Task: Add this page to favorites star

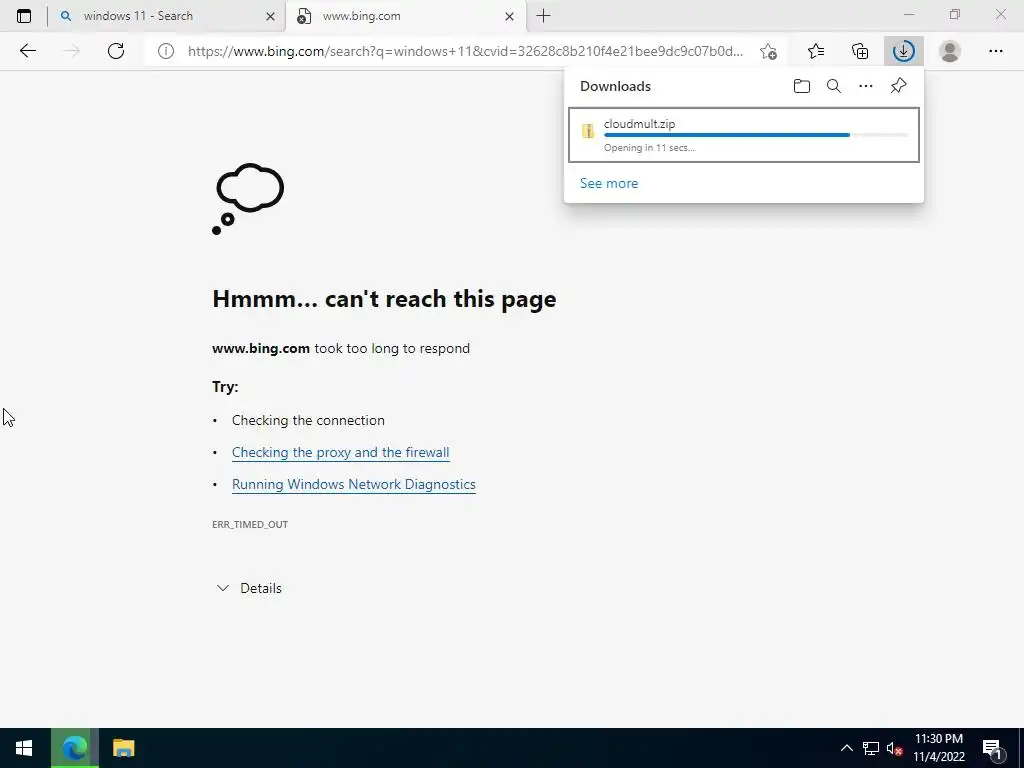Action: (x=769, y=51)
